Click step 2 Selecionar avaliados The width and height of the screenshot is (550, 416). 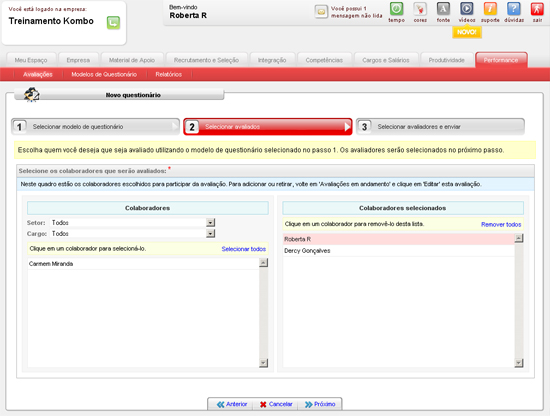pyautogui.click(x=268, y=127)
